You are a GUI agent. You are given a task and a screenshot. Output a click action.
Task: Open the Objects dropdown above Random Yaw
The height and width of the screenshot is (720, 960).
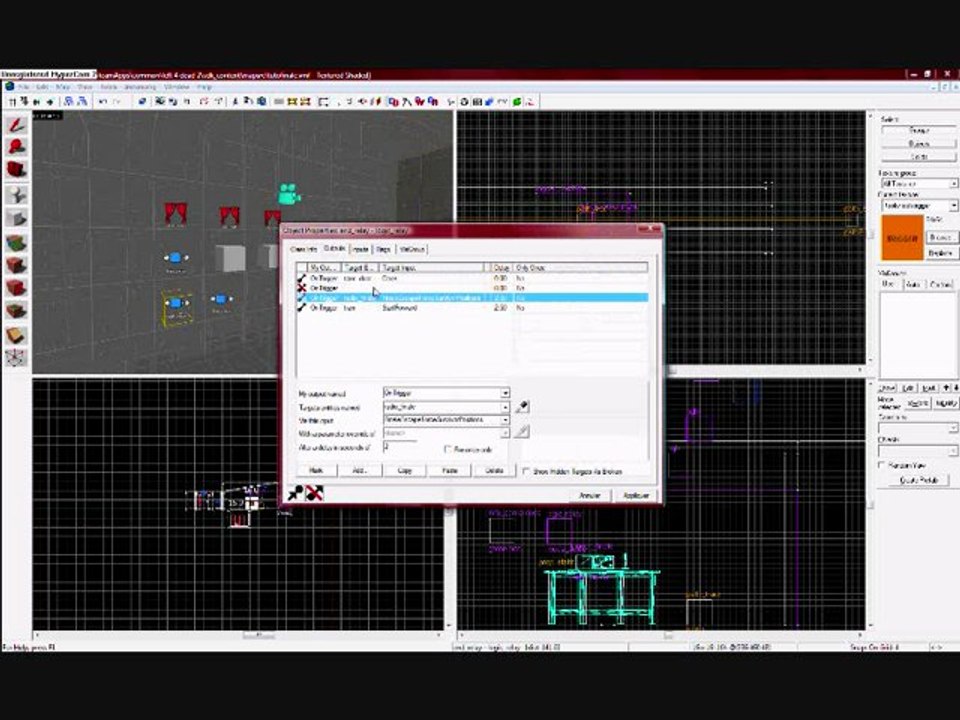click(953, 451)
